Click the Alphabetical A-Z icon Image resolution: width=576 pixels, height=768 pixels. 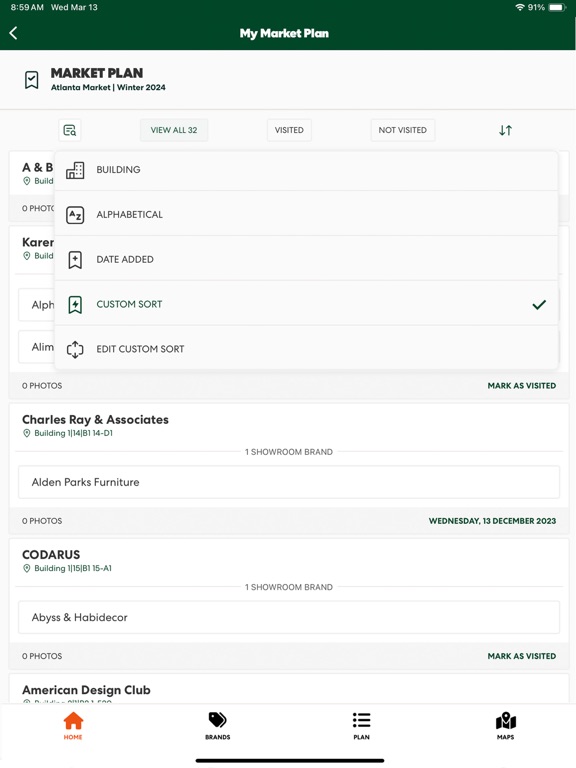[75, 215]
